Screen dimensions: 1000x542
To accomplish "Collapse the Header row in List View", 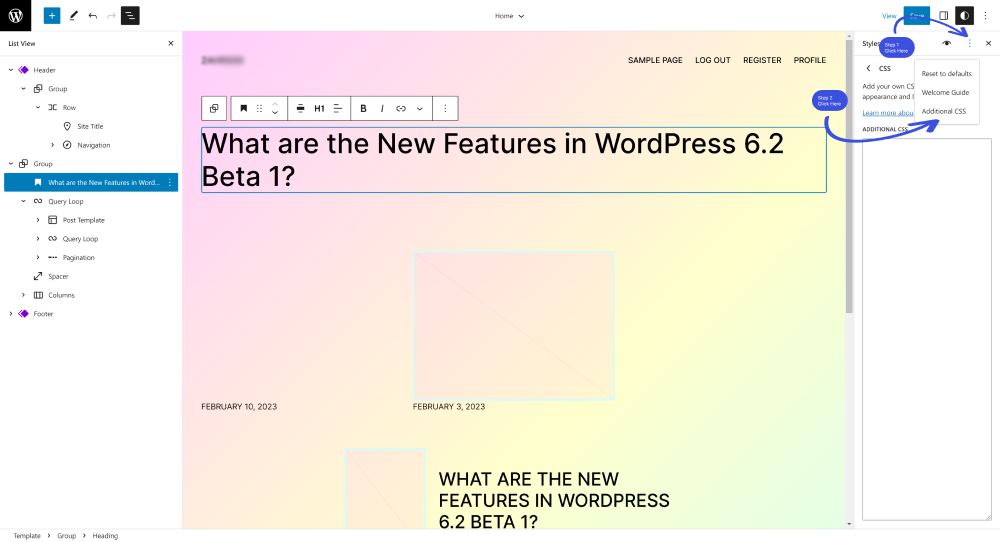I will pyautogui.click(x=11, y=70).
